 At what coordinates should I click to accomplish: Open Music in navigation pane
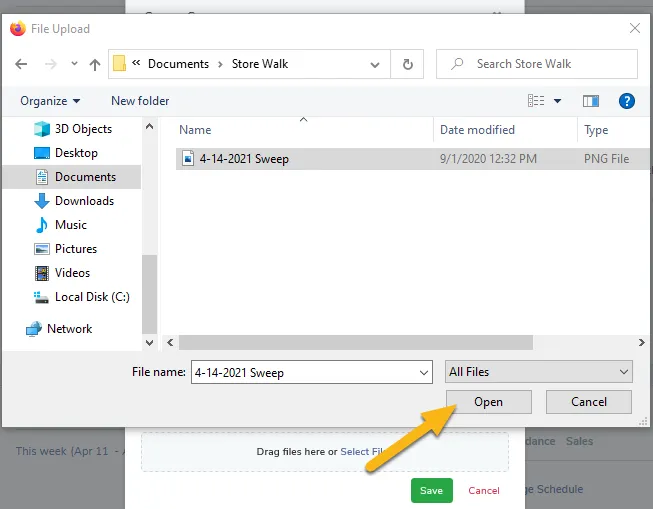pos(60,225)
